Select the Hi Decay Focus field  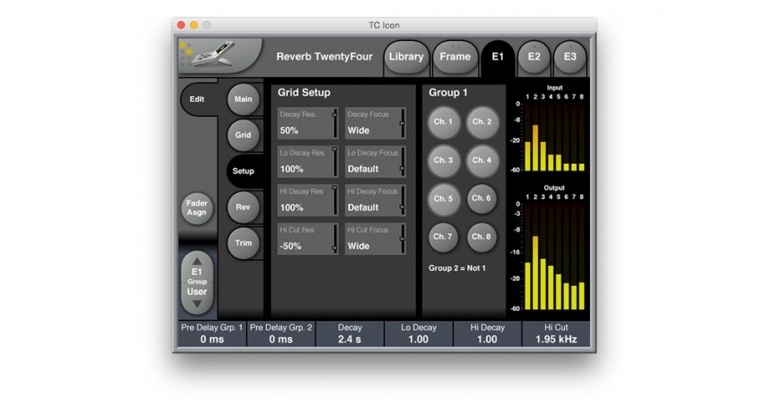(x=376, y=200)
